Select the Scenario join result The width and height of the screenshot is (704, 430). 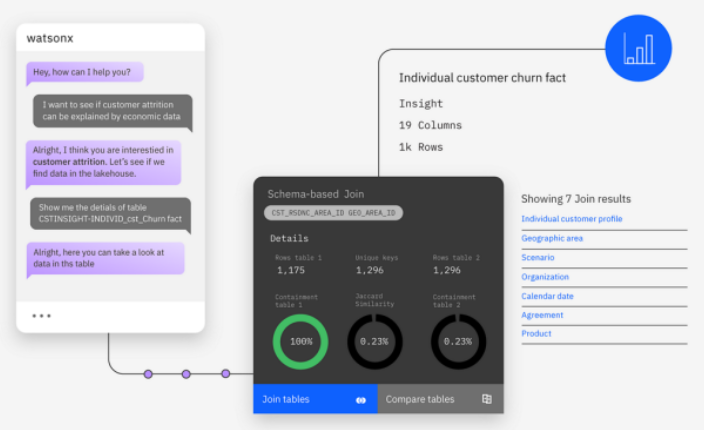[x=538, y=257]
